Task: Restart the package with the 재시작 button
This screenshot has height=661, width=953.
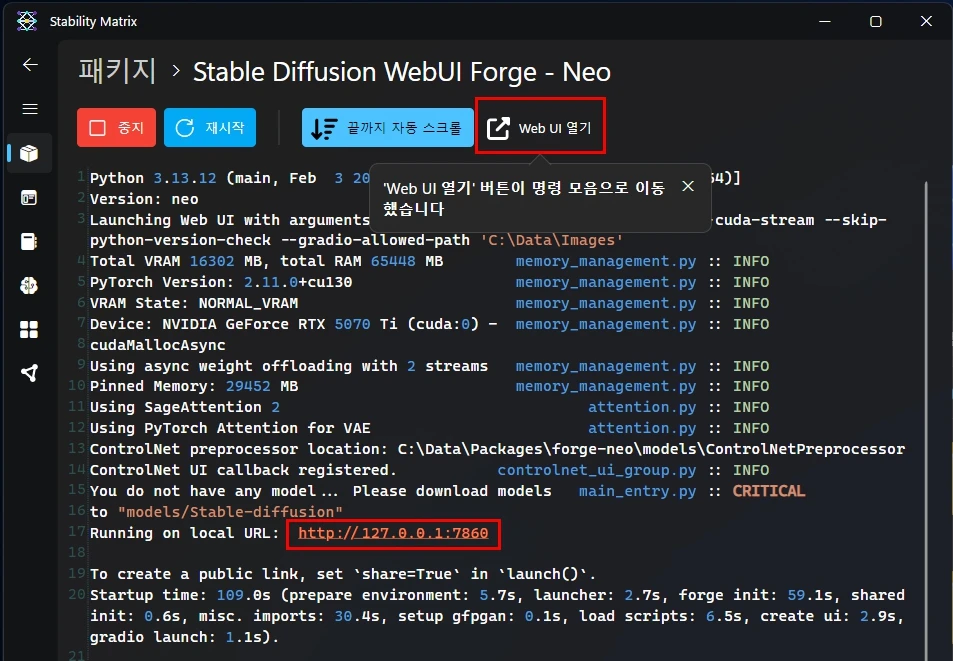Action: 210,128
